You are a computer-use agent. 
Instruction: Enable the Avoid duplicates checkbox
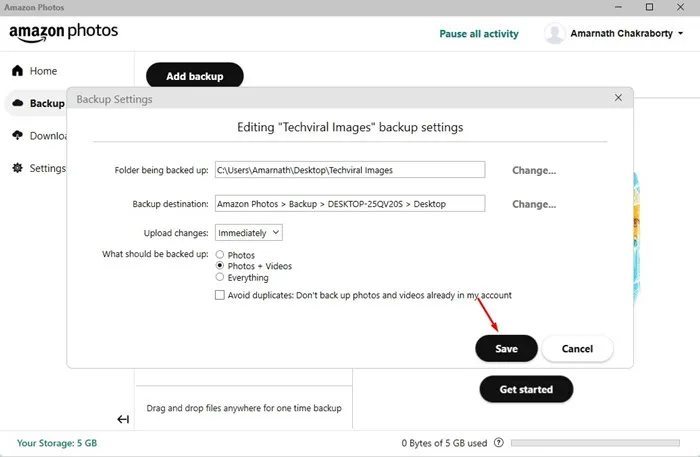(220, 295)
